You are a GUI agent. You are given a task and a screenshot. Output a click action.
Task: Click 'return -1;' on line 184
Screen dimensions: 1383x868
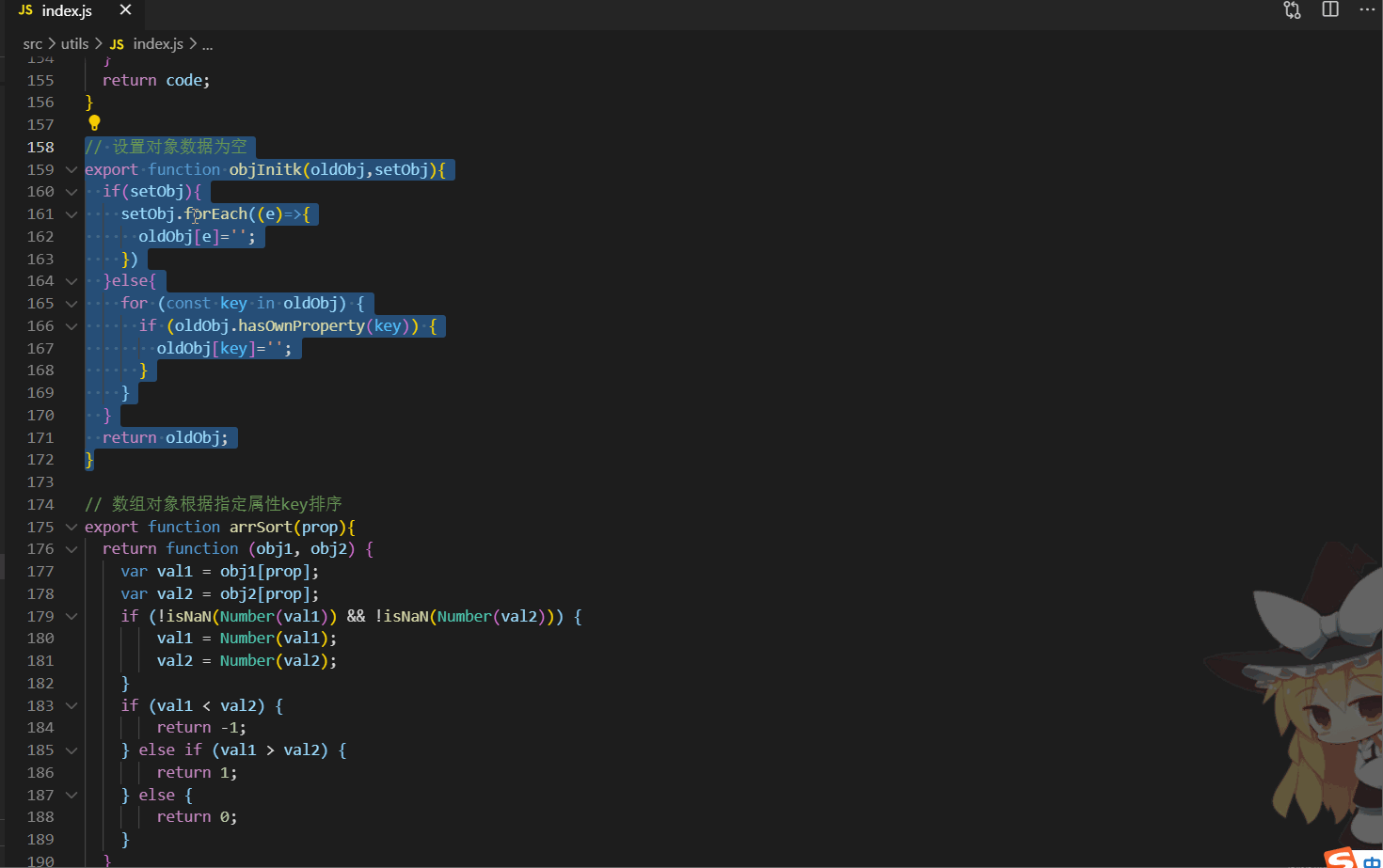(201, 727)
